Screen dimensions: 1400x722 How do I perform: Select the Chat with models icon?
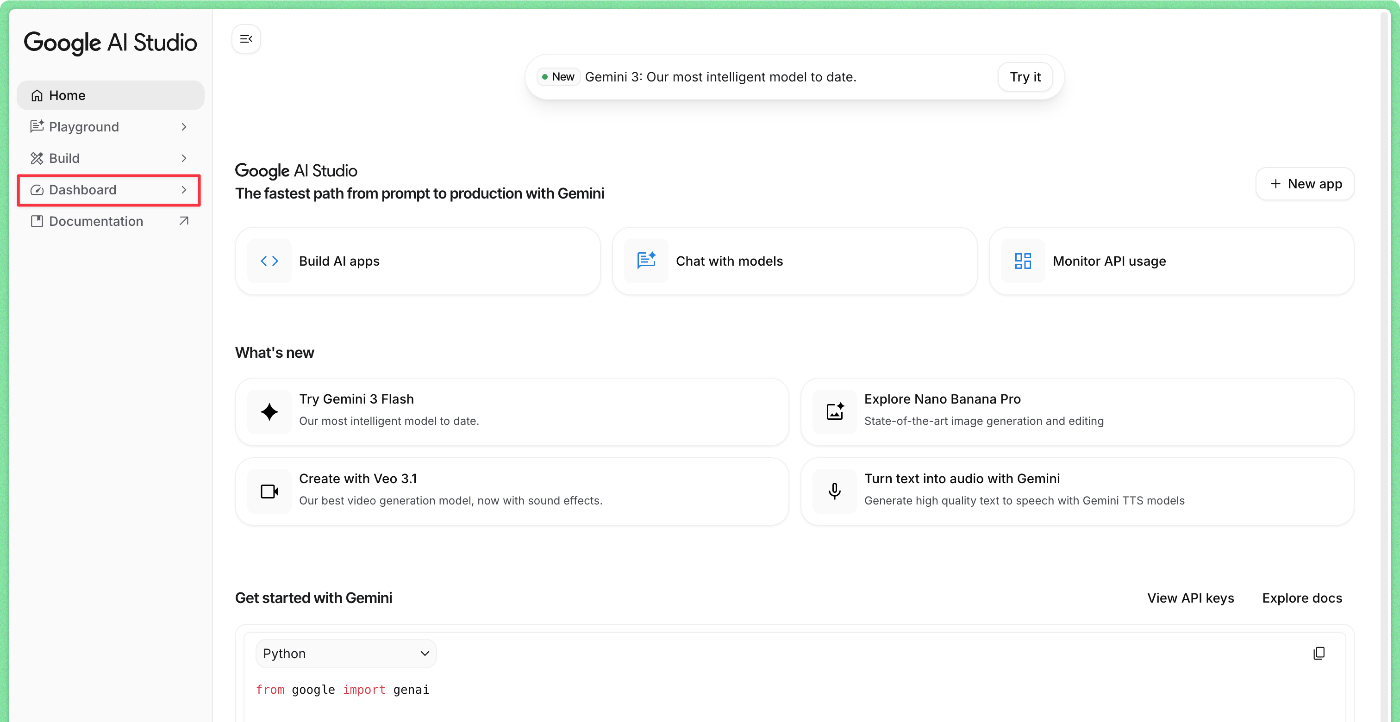pos(646,260)
